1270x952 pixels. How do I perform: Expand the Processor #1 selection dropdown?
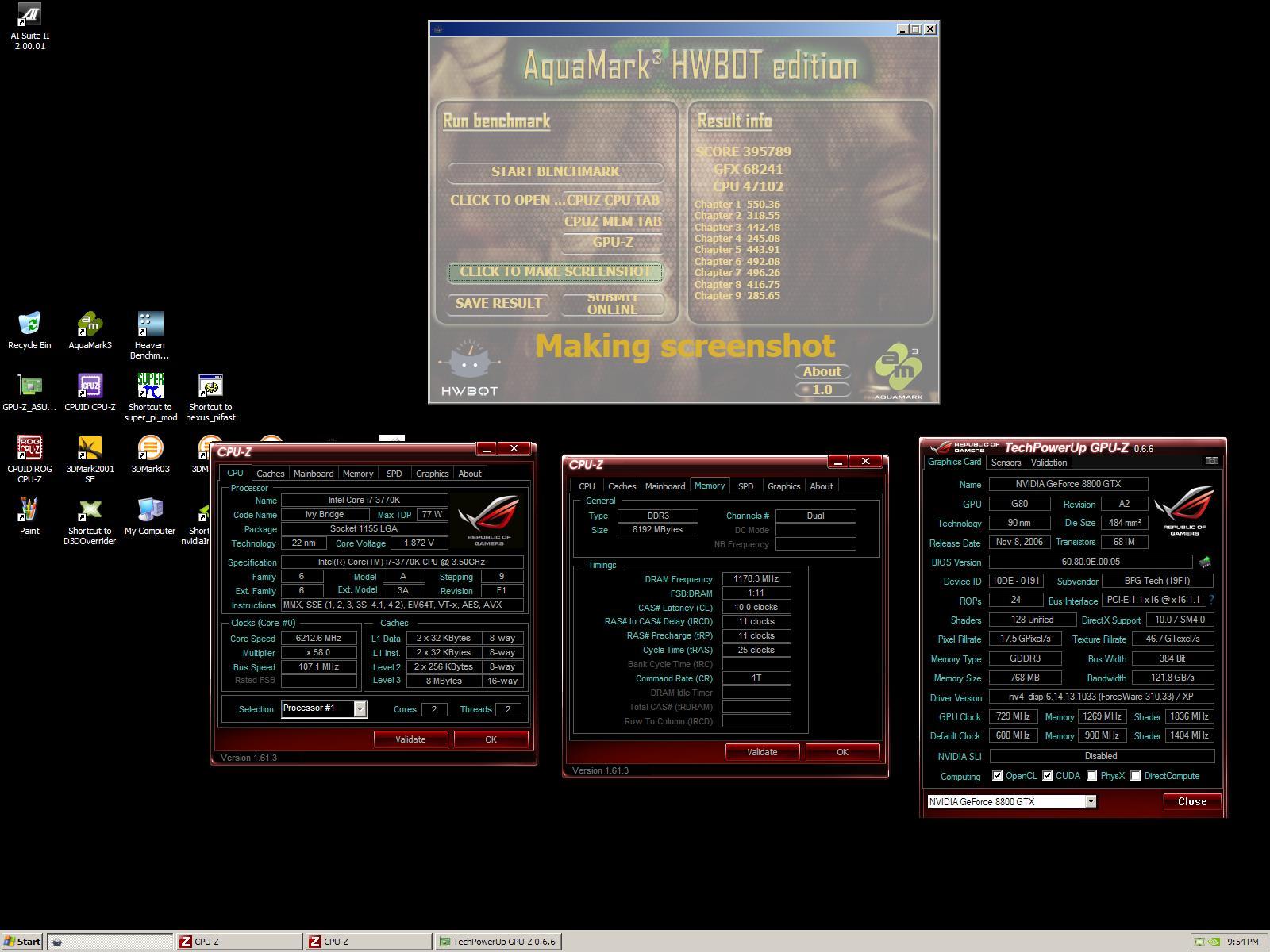click(x=360, y=708)
